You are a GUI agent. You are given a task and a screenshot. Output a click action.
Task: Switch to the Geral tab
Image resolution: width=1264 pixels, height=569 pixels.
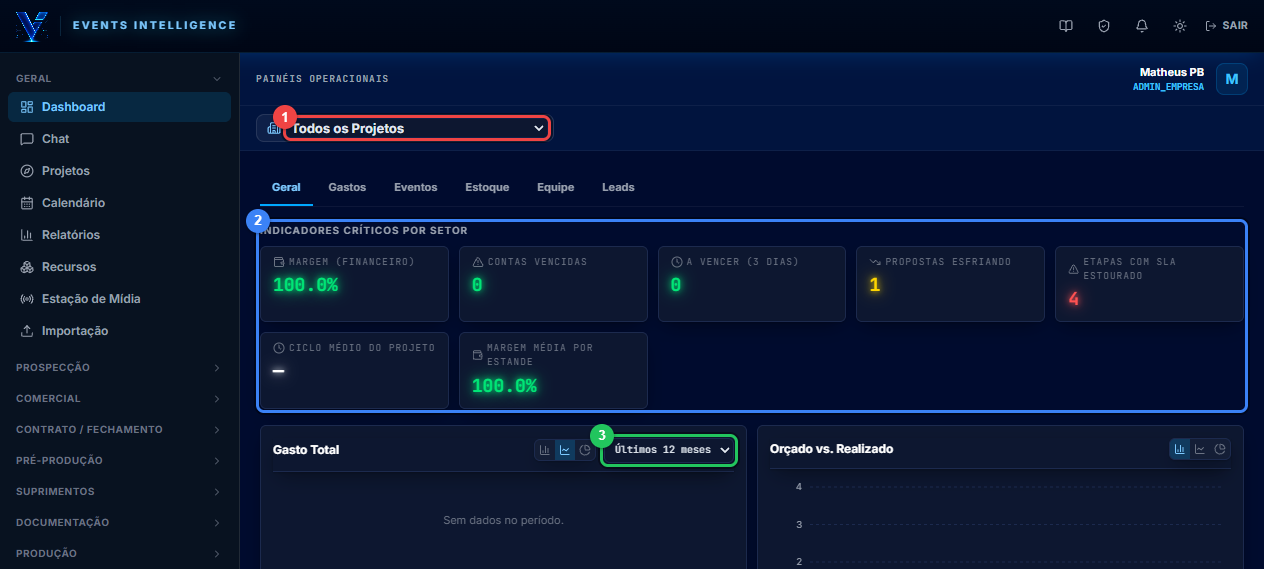[x=286, y=187]
